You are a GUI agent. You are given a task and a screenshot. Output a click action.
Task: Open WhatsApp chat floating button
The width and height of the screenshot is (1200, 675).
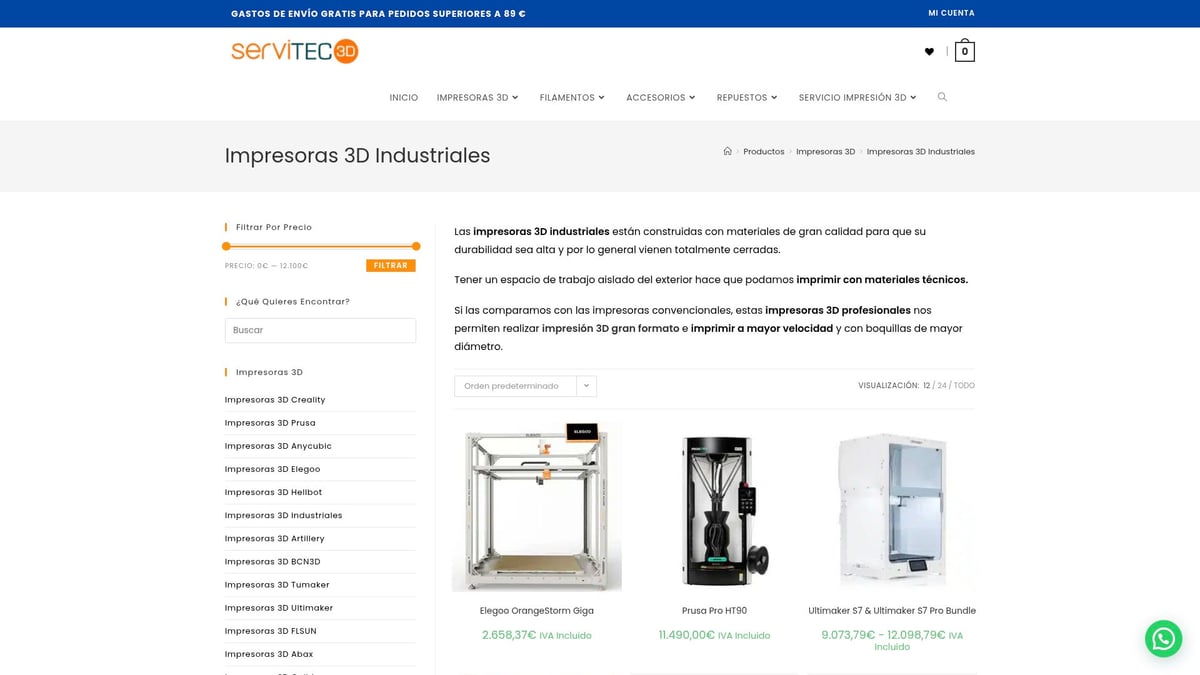tap(1163, 638)
